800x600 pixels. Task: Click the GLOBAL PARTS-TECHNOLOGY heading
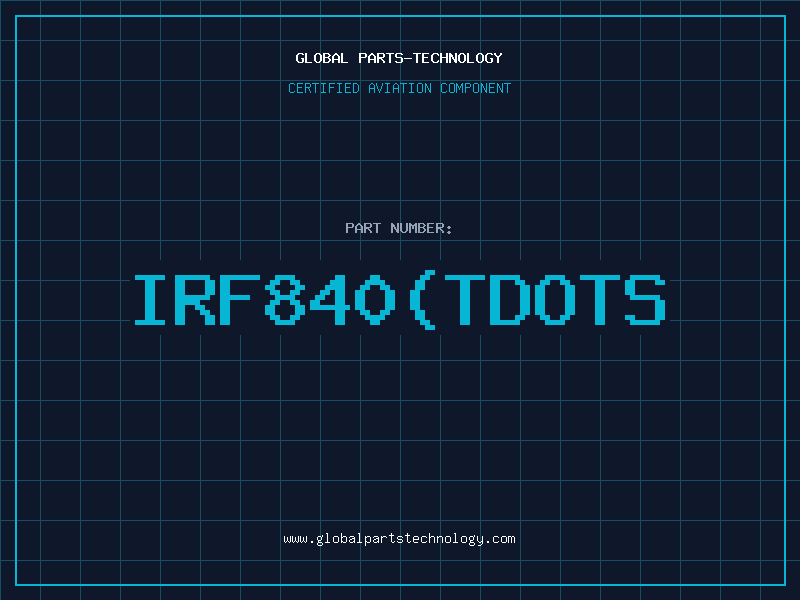[399, 58]
